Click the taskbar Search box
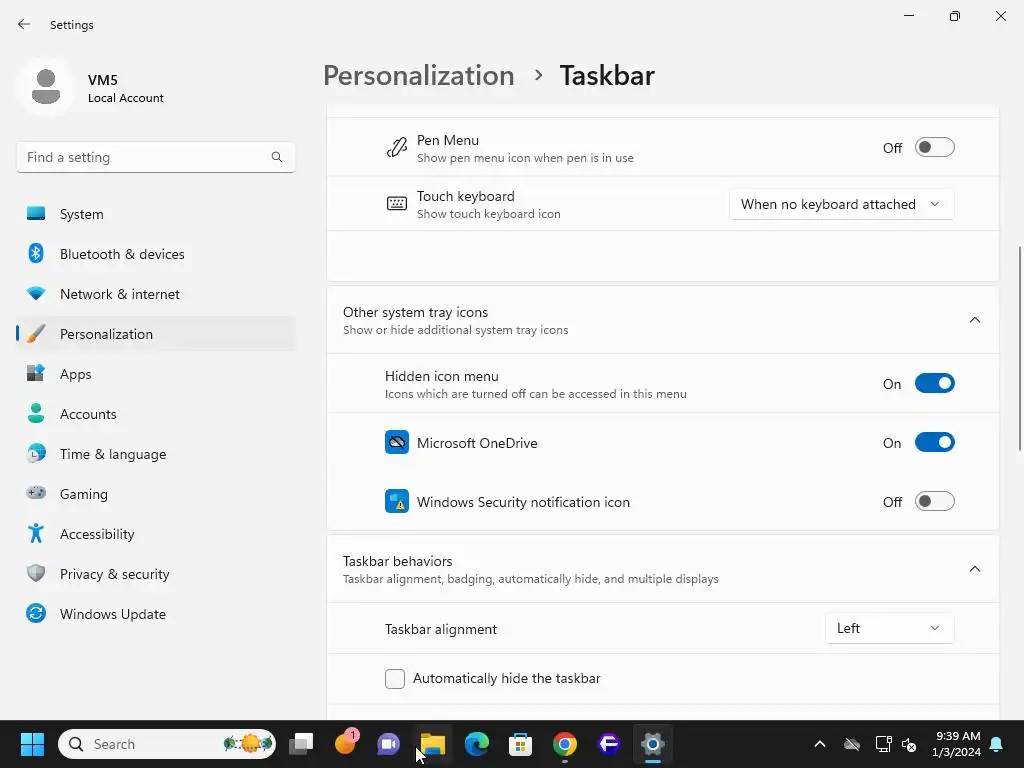This screenshot has height=768, width=1024. pos(167,744)
